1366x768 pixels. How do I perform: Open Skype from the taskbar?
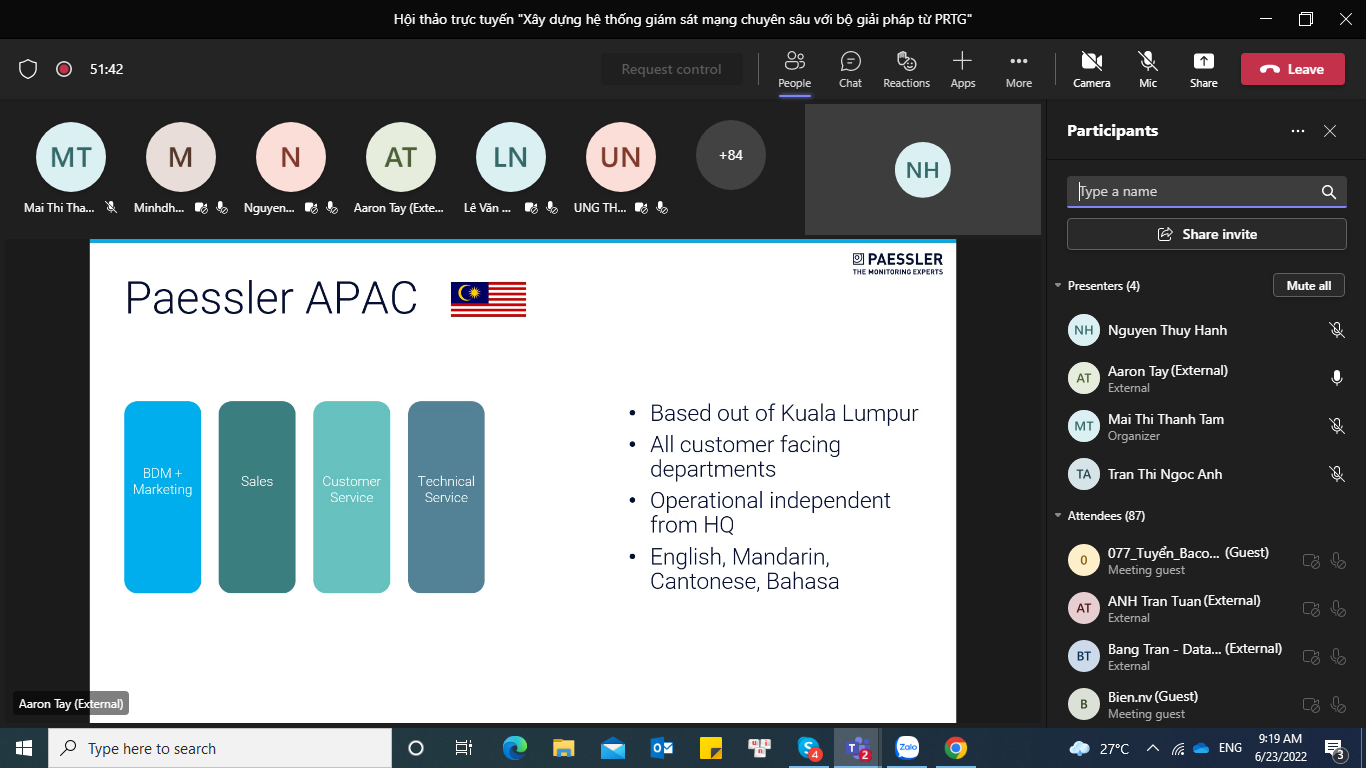(809, 748)
